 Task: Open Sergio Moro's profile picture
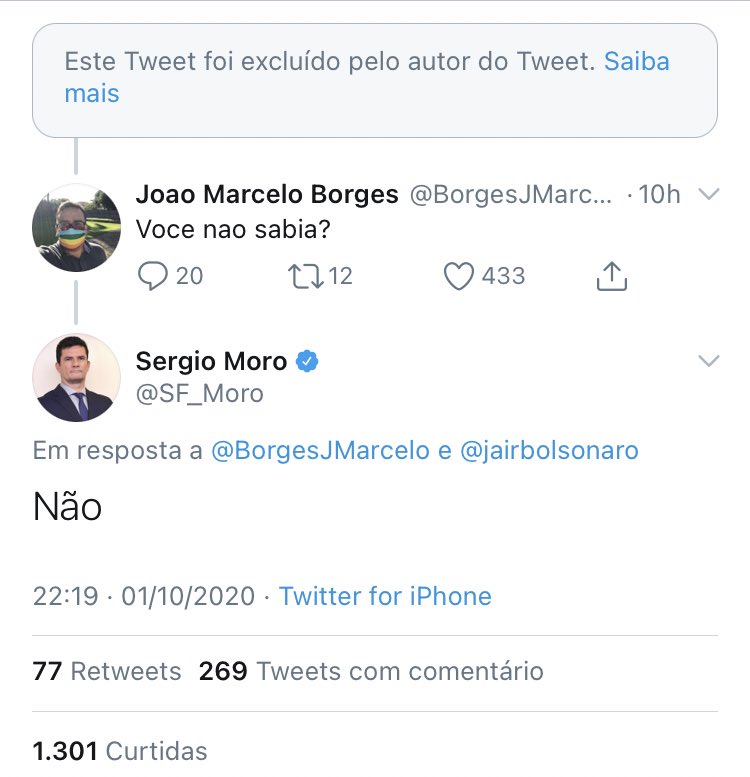coord(77,377)
